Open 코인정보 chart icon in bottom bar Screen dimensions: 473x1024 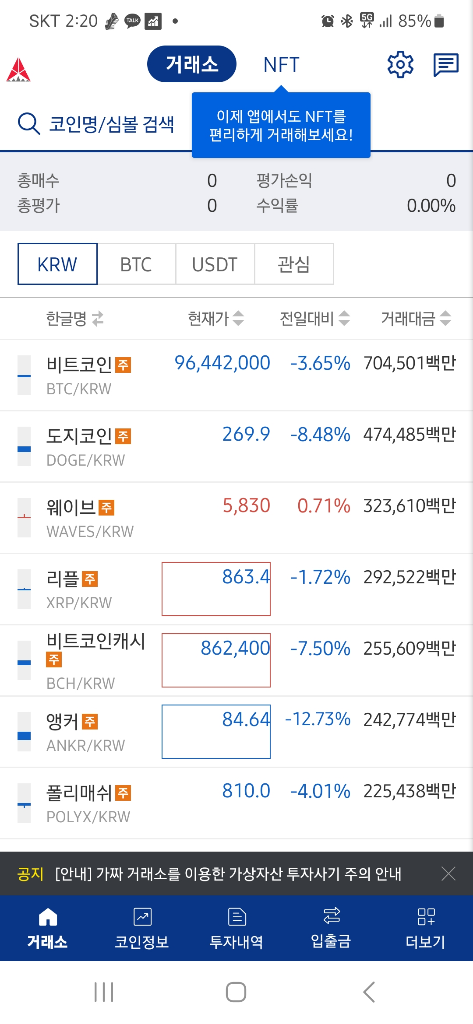tap(142, 917)
